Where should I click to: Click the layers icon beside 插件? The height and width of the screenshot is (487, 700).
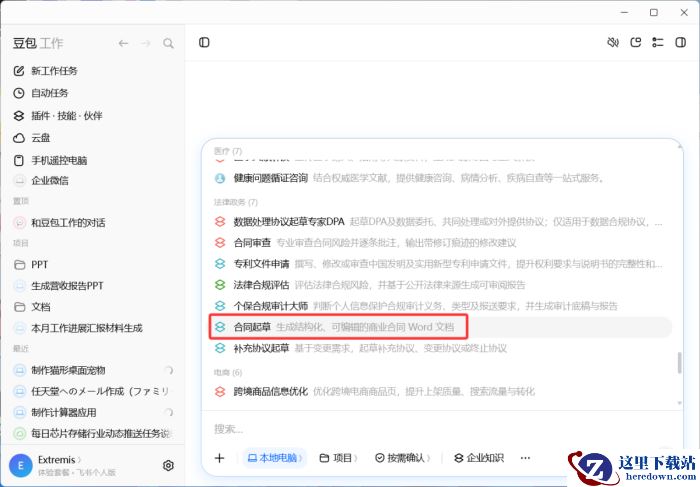(x=19, y=116)
